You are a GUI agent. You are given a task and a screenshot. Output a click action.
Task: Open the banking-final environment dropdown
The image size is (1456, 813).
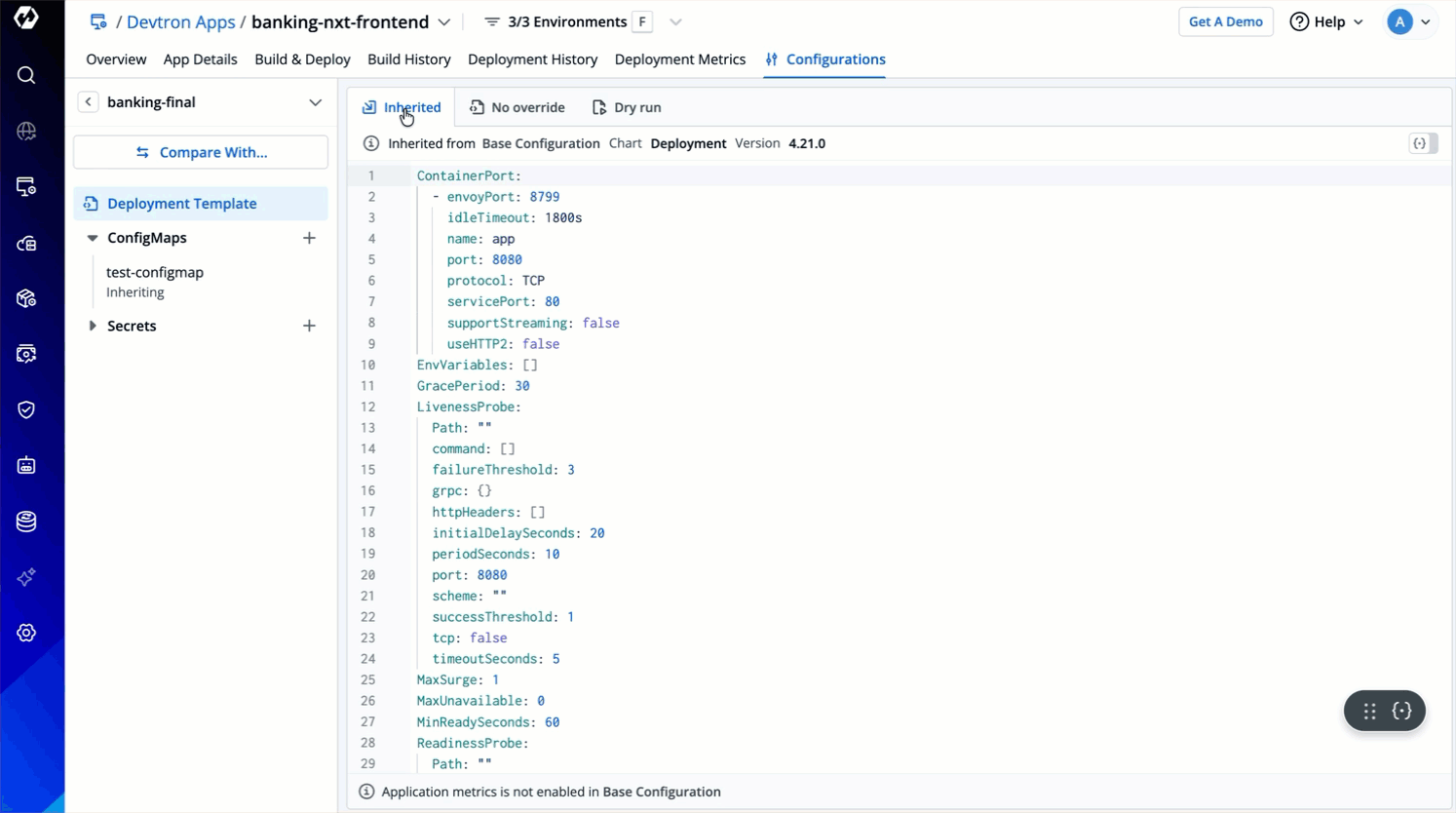[x=315, y=102]
